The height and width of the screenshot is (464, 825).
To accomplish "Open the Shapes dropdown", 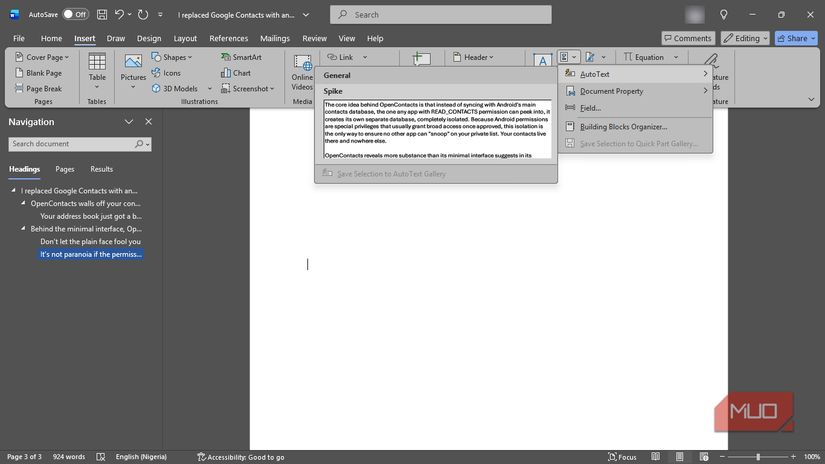I will tap(172, 57).
